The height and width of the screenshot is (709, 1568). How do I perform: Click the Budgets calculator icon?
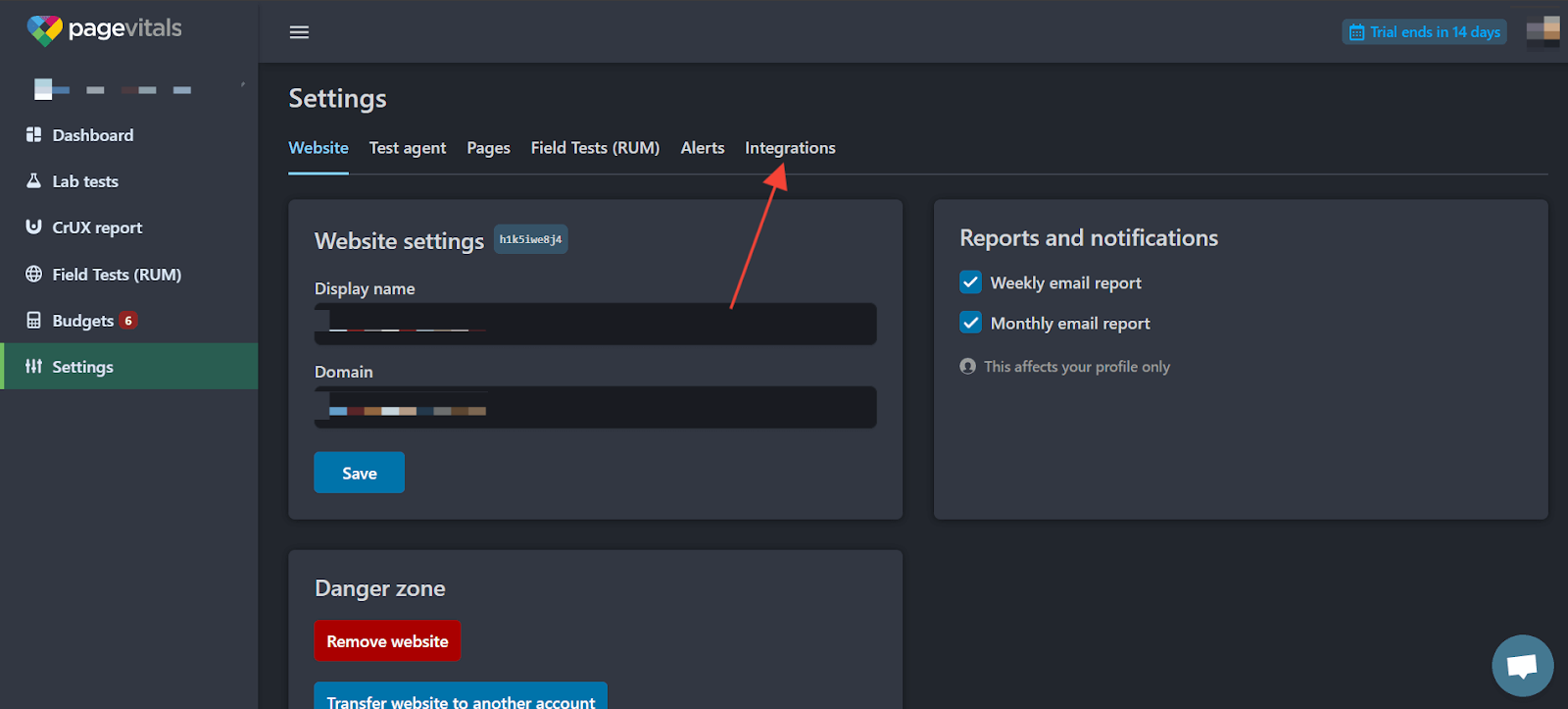pyautogui.click(x=33, y=320)
